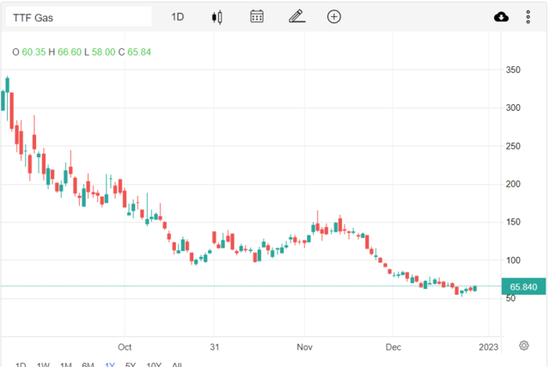Viewport: 550px width, 367px height.
Task: Choose the 1M time range
Action: pos(66,365)
